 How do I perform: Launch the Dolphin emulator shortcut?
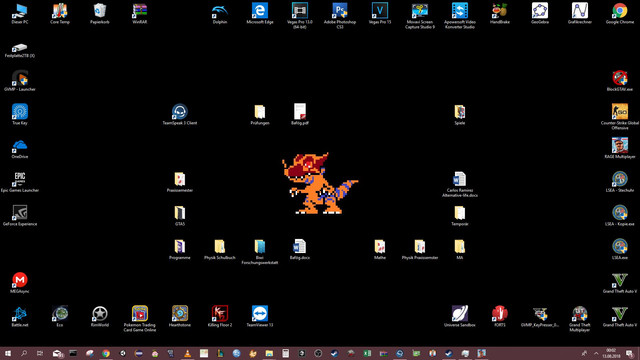coord(220,13)
